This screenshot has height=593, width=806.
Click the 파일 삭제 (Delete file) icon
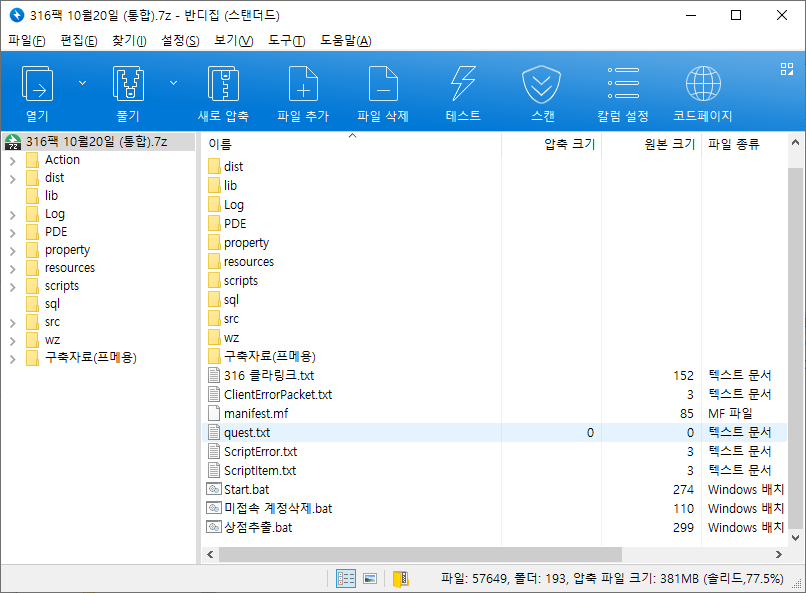tap(383, 84)
